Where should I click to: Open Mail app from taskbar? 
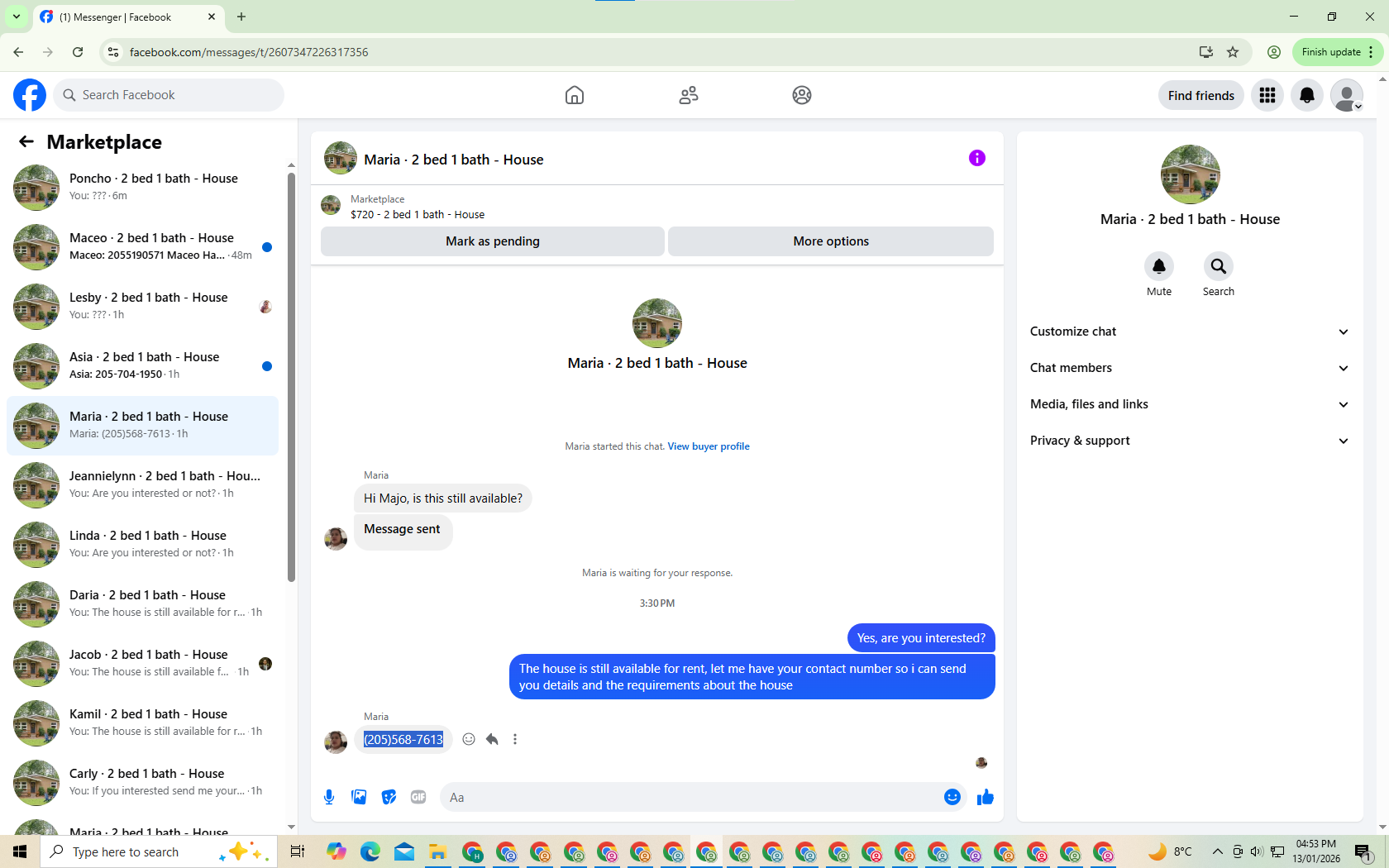tap(404, 851)
